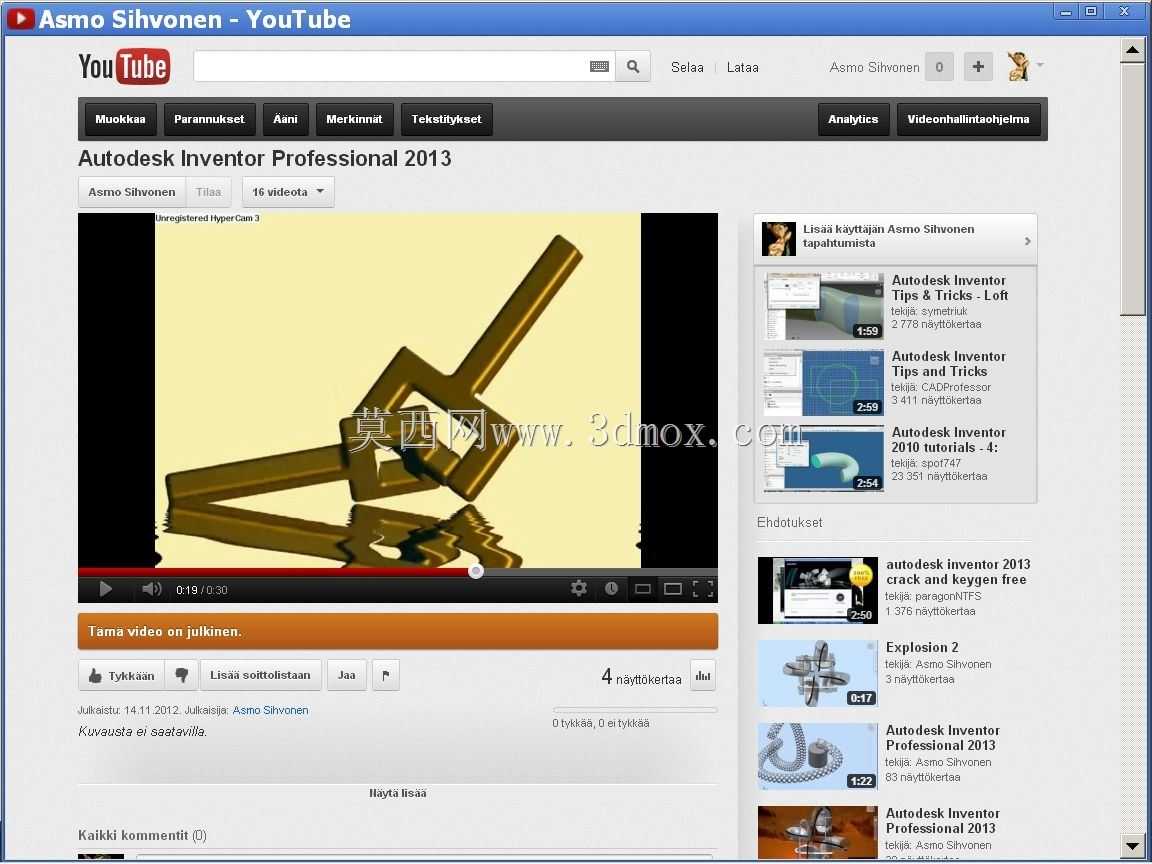Screen dimensions: 1152x864
Task: Click Näytä lisää to expand description
Action: (x=397, y=793)
